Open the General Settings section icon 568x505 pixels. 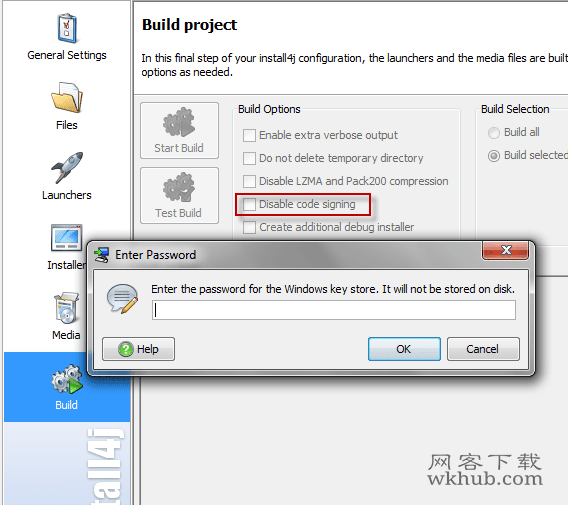click(67, 28)
